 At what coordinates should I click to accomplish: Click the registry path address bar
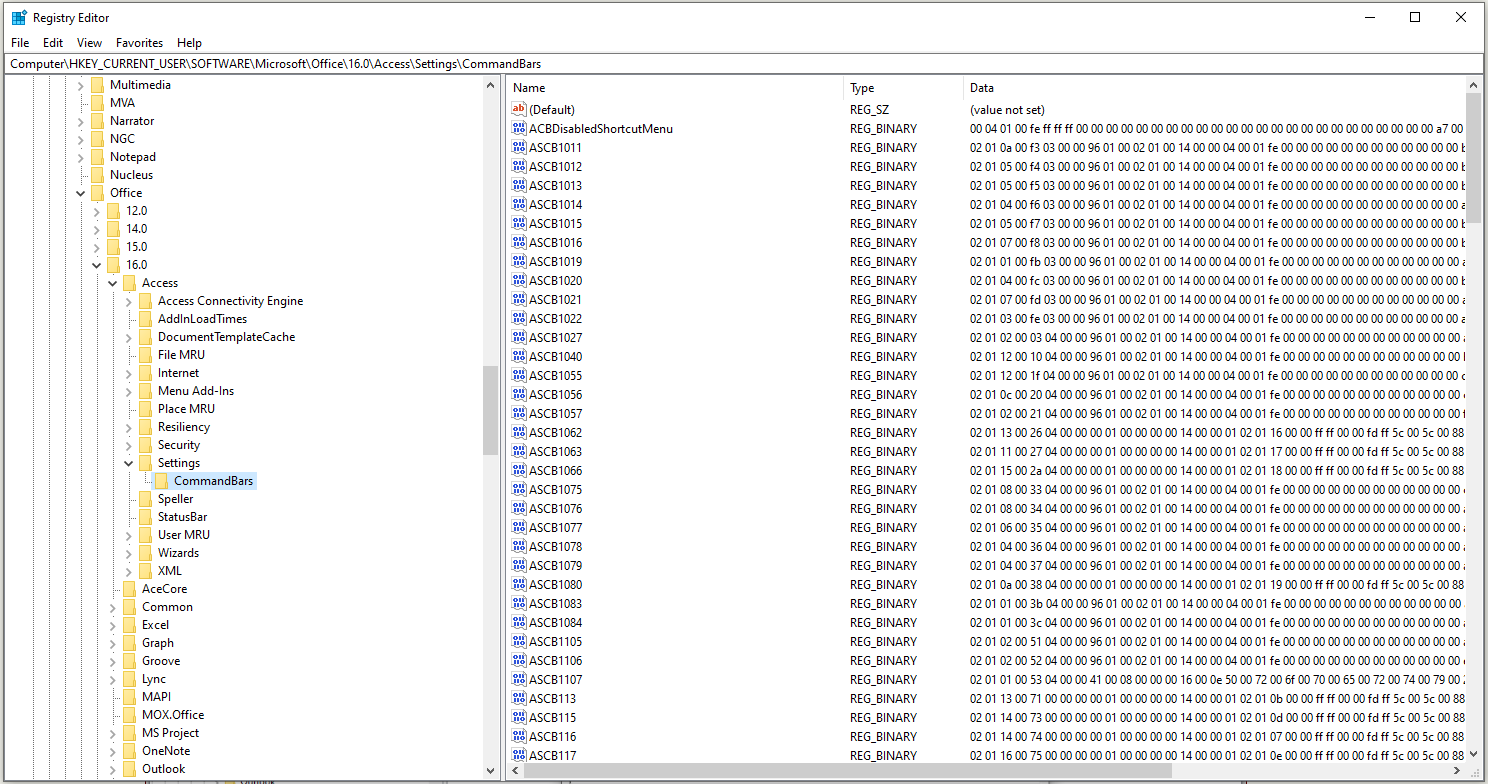744,63
